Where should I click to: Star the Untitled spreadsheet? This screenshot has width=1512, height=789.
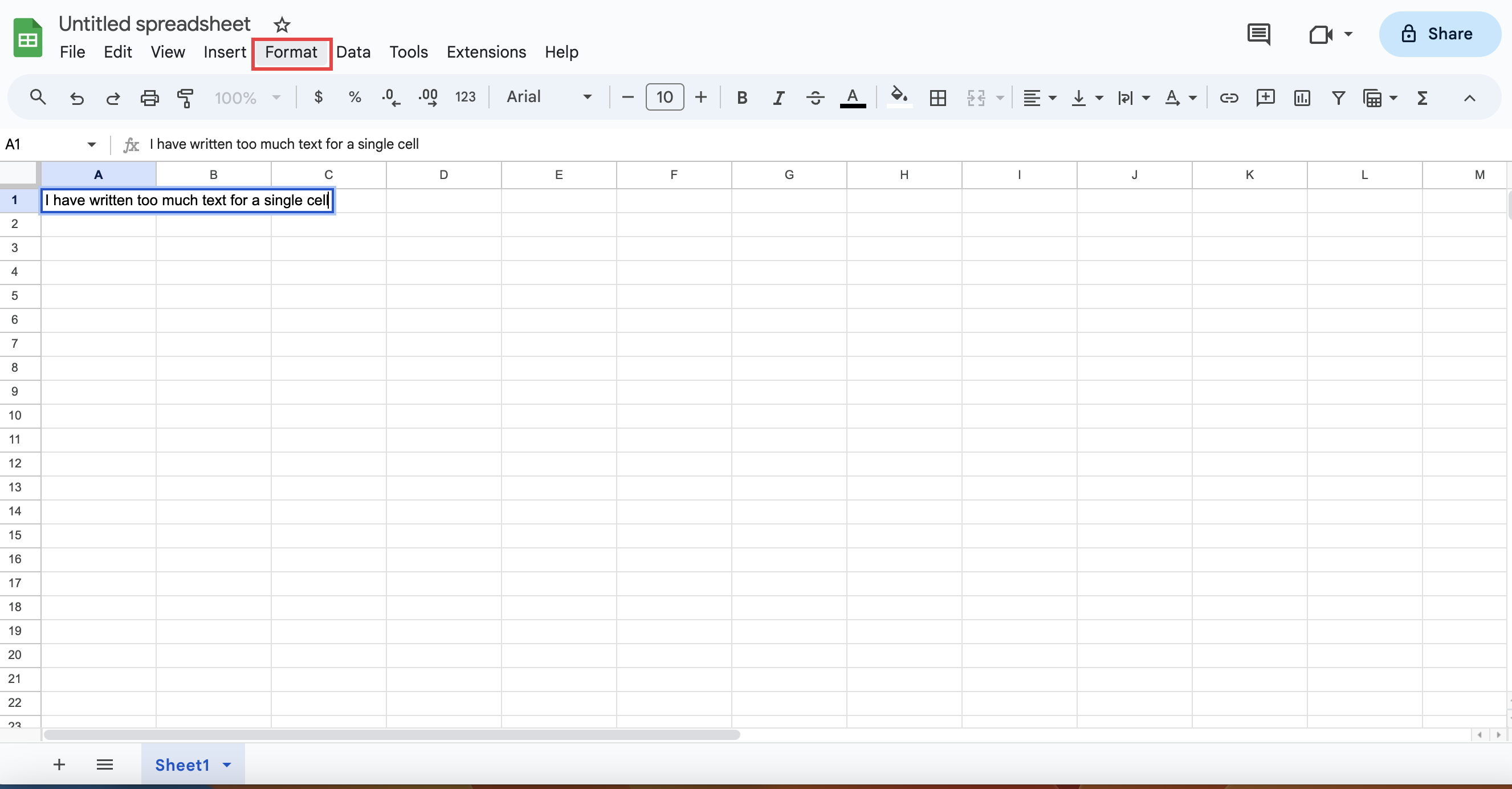tap(282, 25)
